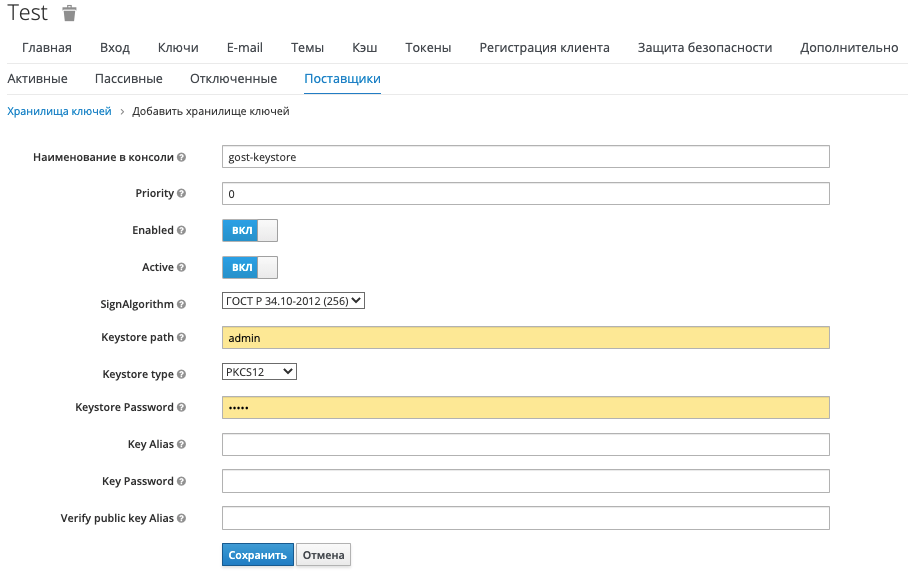908x584 pixels.
Task: Go to the Защита безопасности tab
Action: pyautogui.click(x=704, y=48)
